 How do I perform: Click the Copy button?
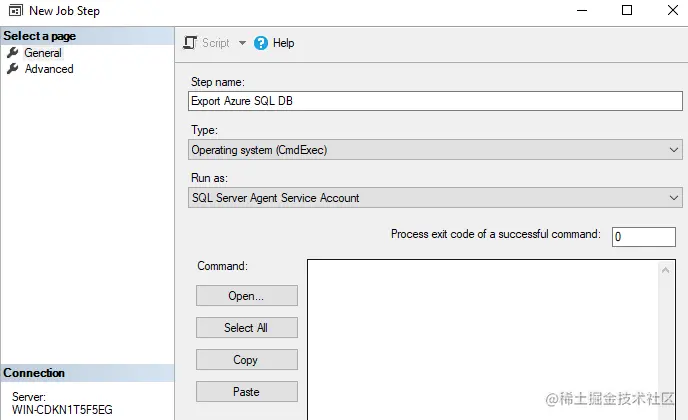click(247, 360)
